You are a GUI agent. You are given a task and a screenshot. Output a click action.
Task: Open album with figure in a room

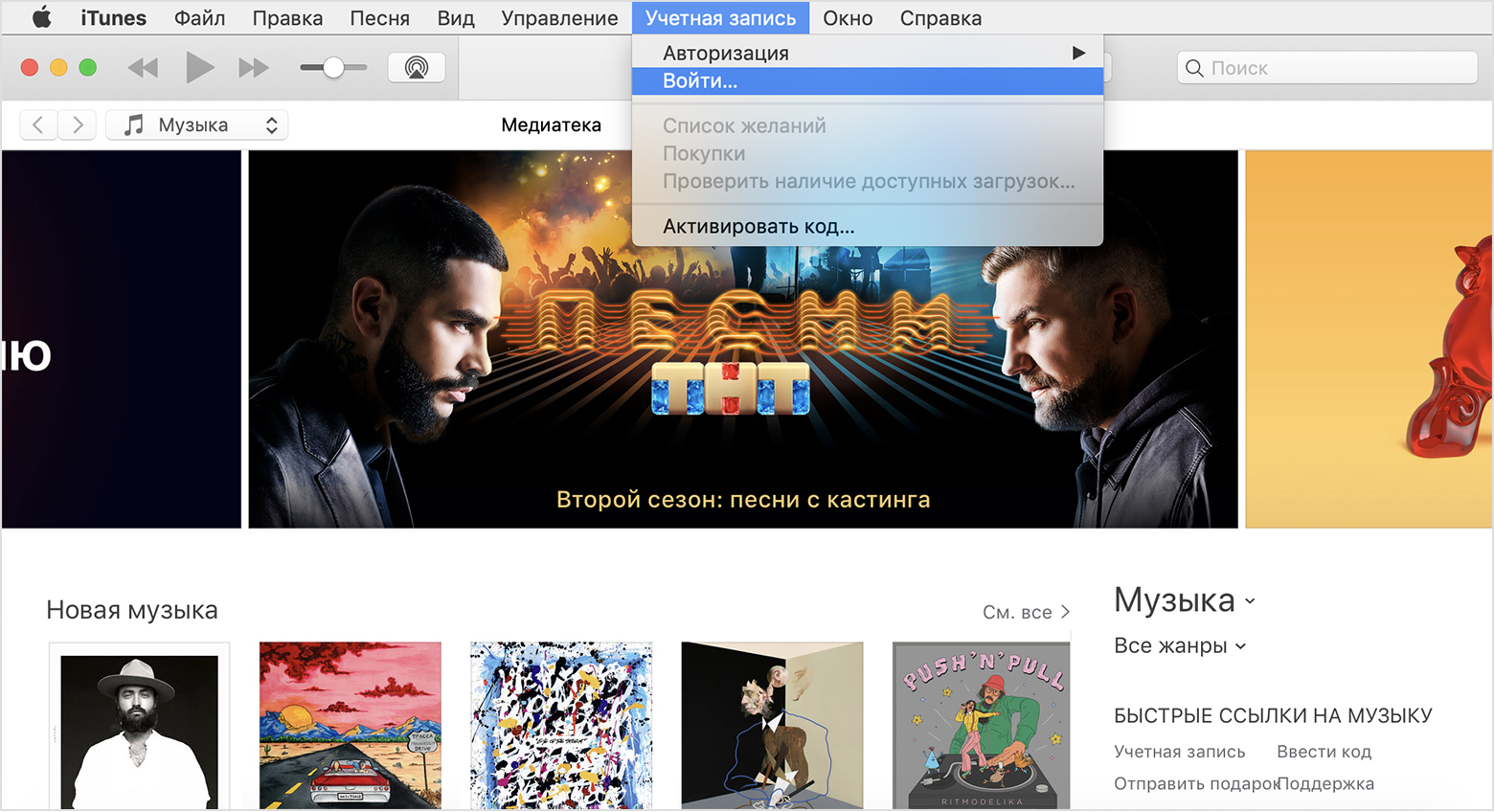[x=772, y=726]
